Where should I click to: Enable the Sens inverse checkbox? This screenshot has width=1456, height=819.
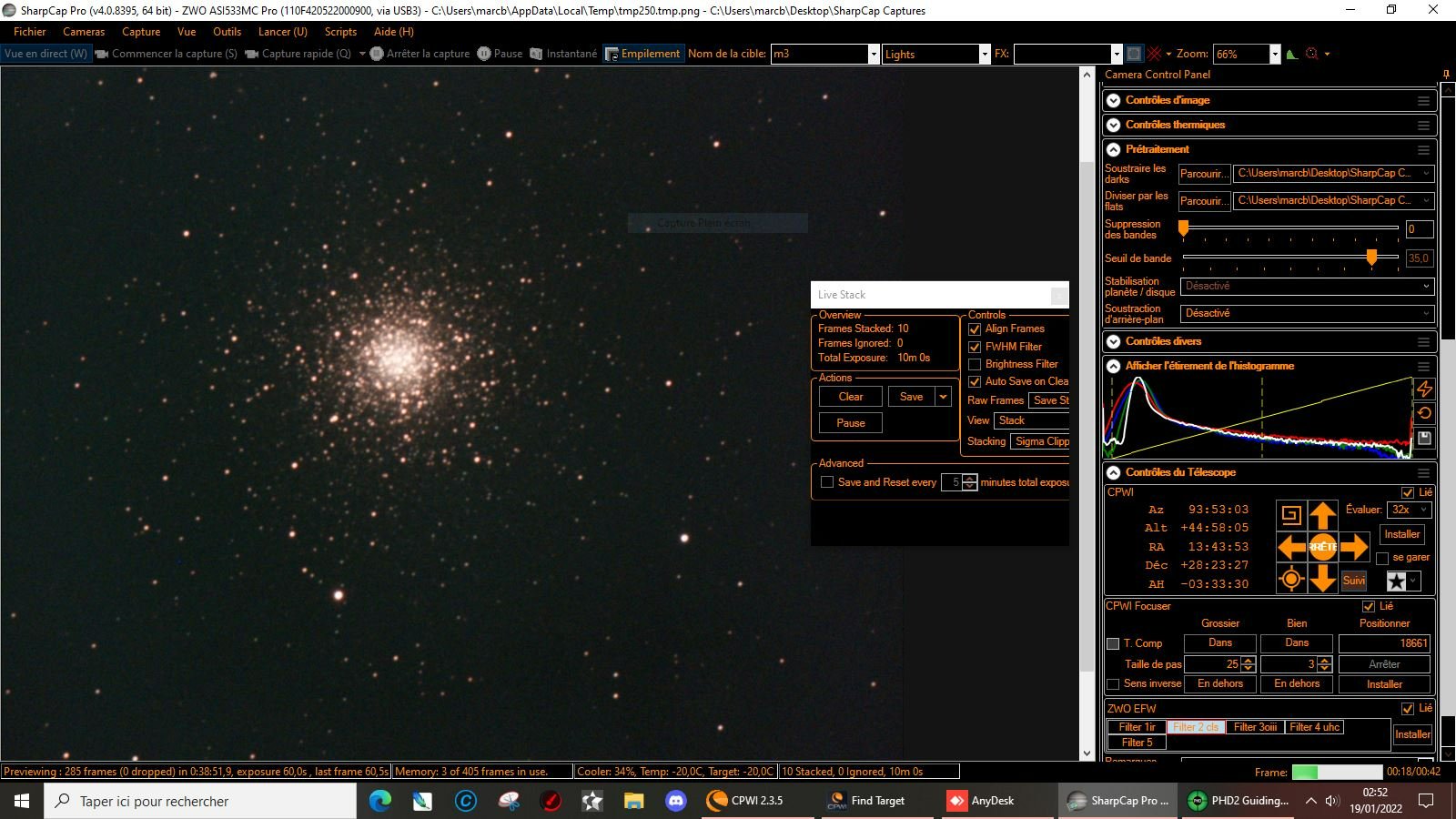tap(1113, 684)
